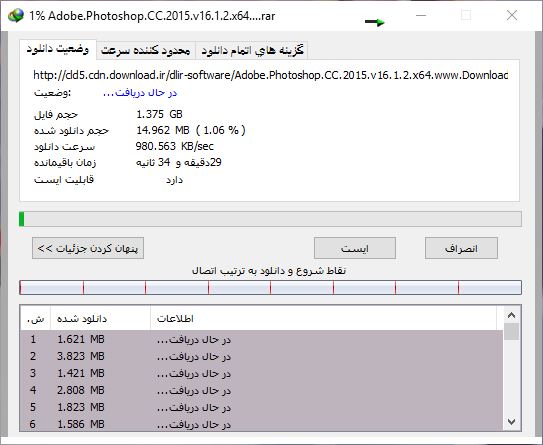This screenshot has height=445, width=543.
Task: Switch to the وضعیت دانلود tab
Action: (58, 50)
